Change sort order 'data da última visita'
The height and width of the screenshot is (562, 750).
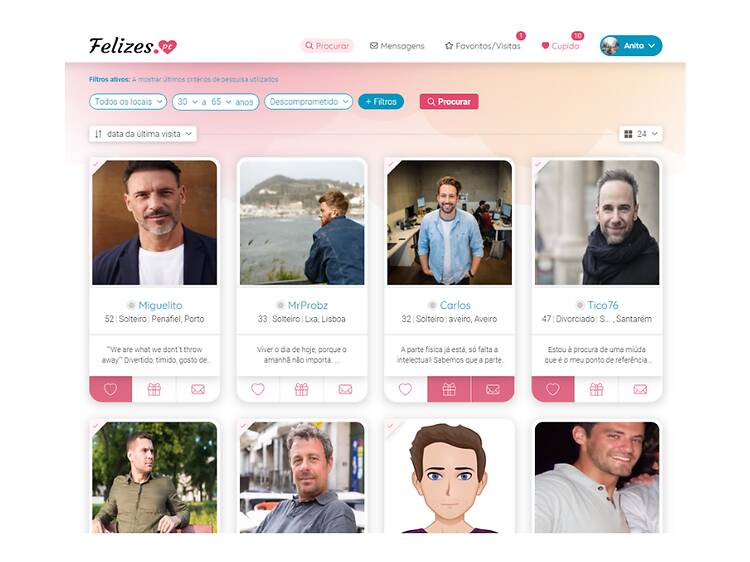point(143,133)
